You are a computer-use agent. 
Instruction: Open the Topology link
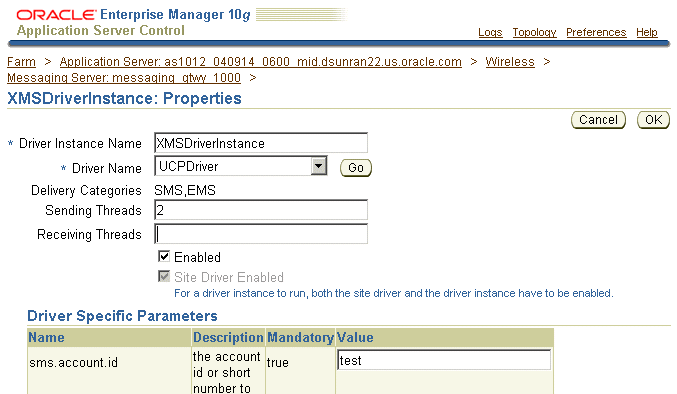534,32
